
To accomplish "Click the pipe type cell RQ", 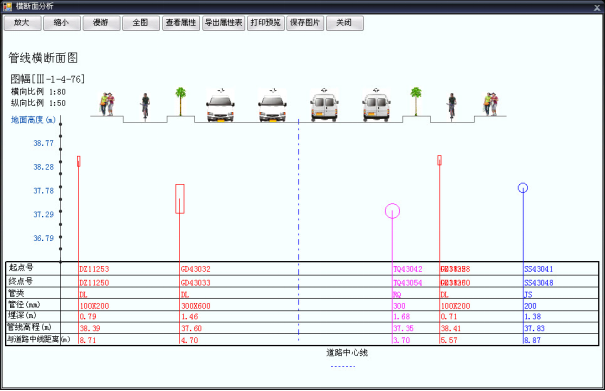I will click(397, 295).
